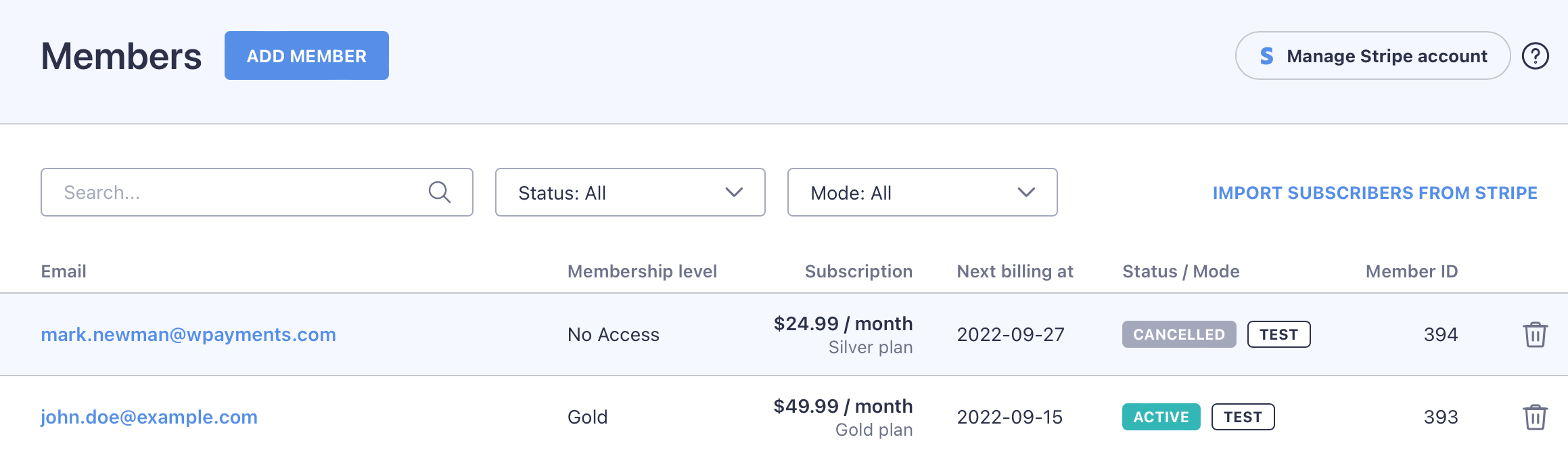
Task: Open the Status: All dropdown
Action: [630, 192]
